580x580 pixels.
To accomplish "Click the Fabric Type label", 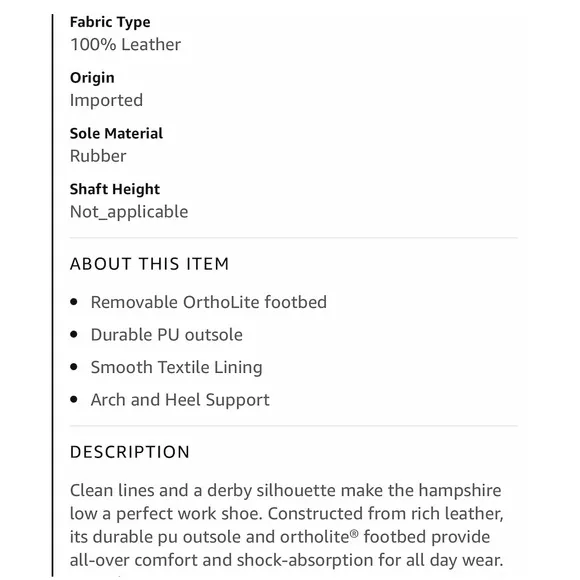I will click(x=110, y=22).
